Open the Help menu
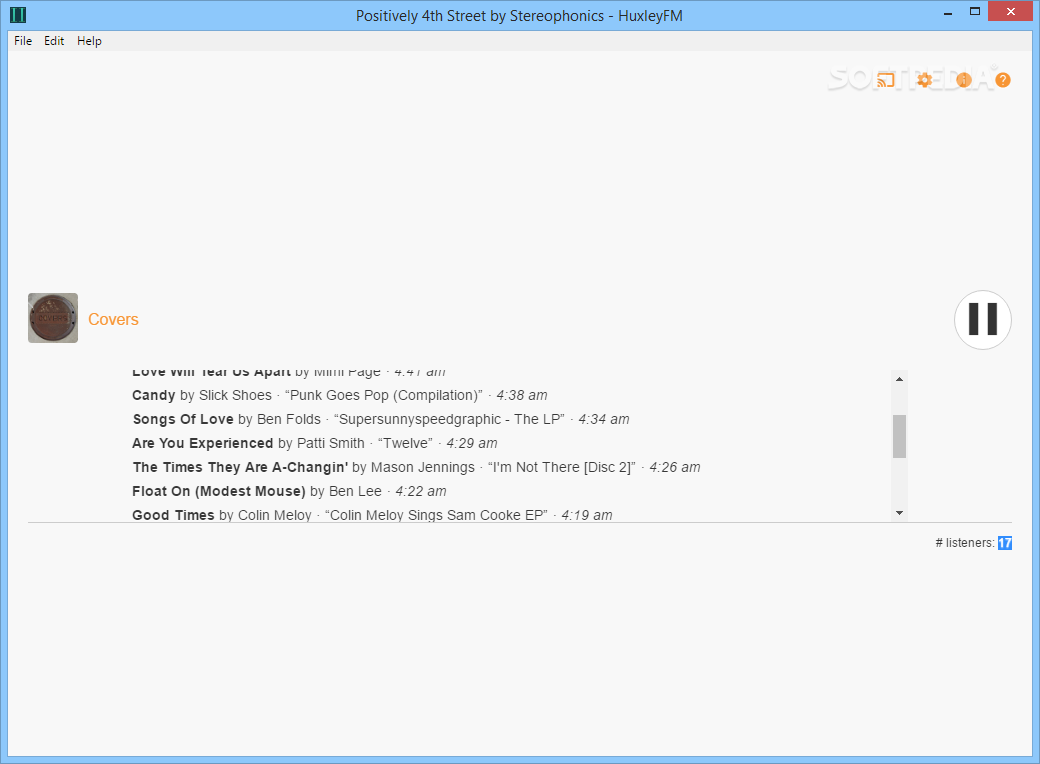1040x764 pixels. pos(90,41)
